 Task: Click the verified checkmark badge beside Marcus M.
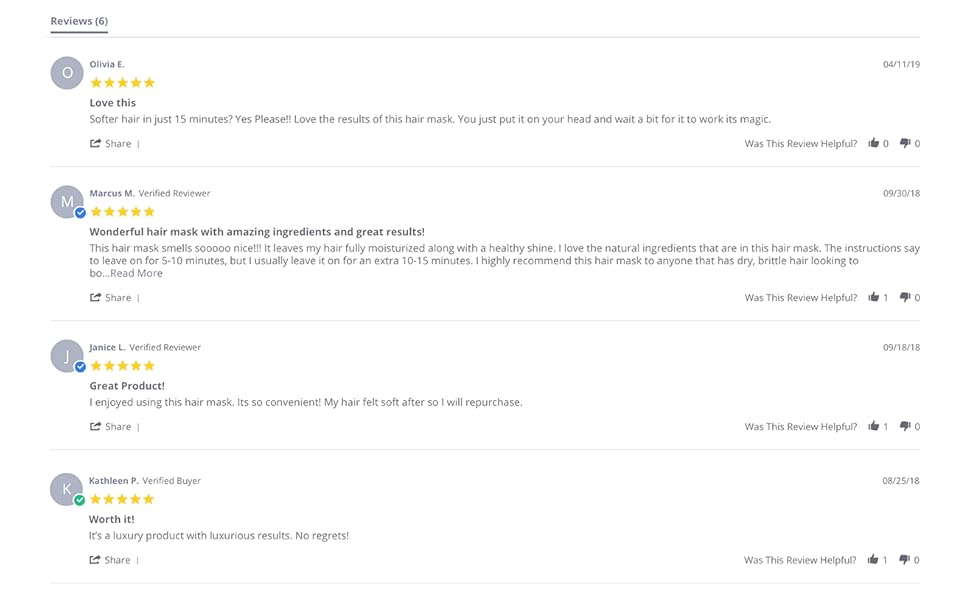(x=81, y=212)
